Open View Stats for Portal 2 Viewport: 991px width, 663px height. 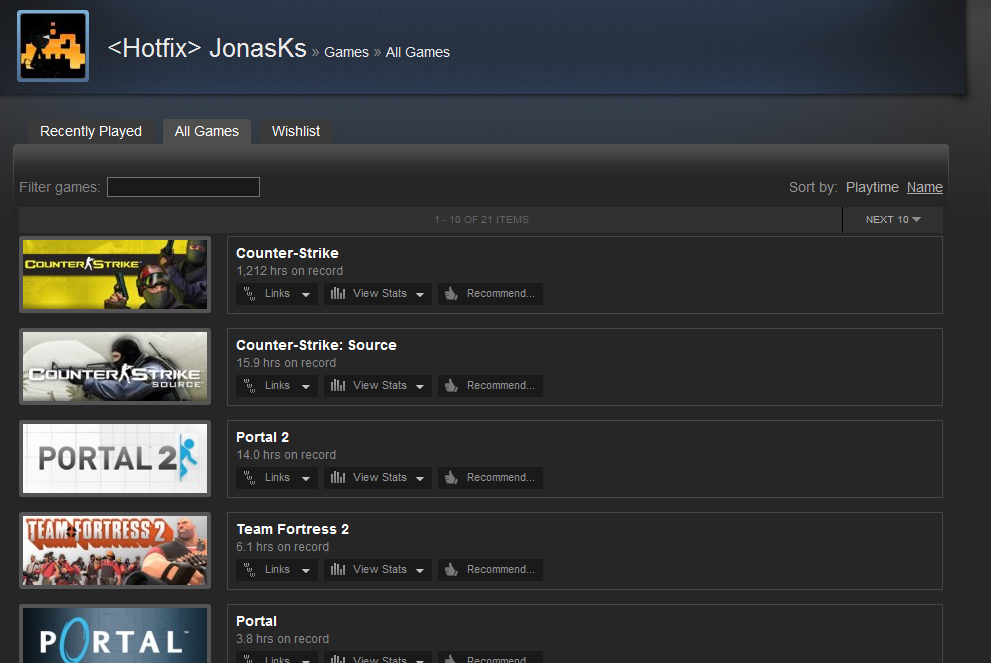coord(378,477)
